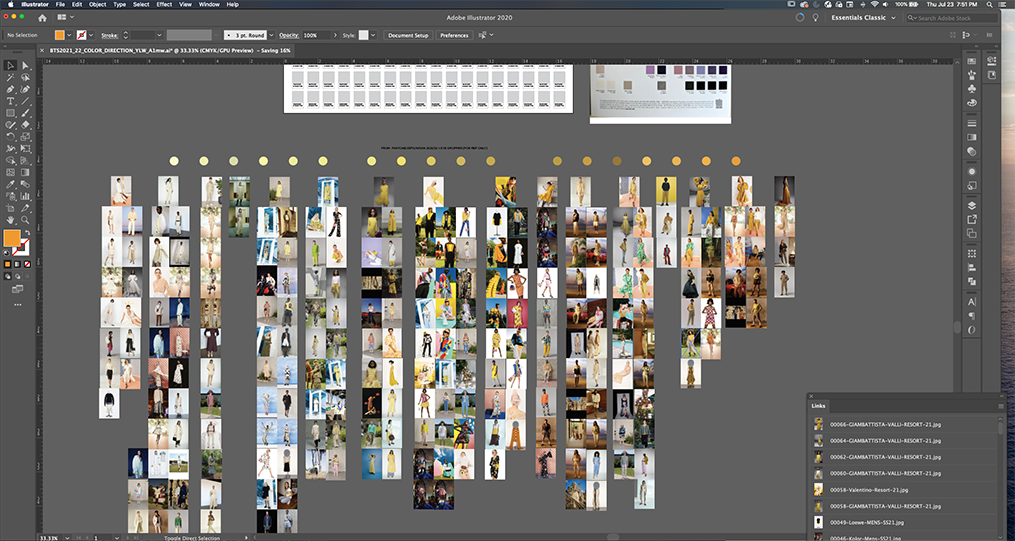Screen dimensions: 1015x541
Task: Select the Selection tool (black arrow)
Action: coord(10,65)
